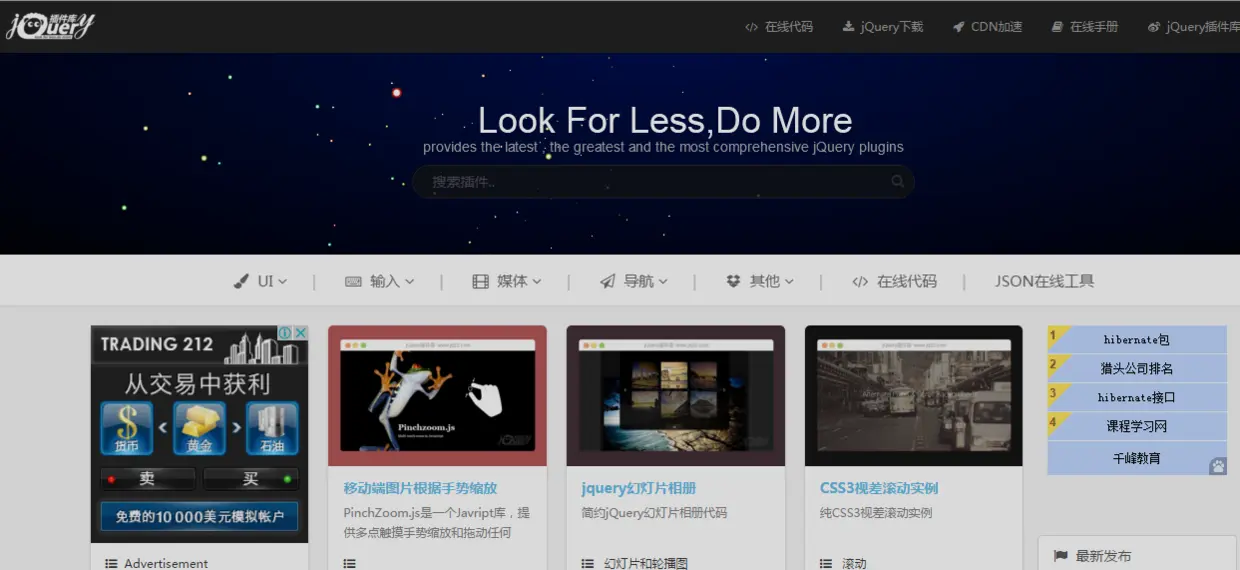Click the 纯CSS3视差滚动实例 description text
Screen dimensions: 1240x570
click(x=876, y=513)
